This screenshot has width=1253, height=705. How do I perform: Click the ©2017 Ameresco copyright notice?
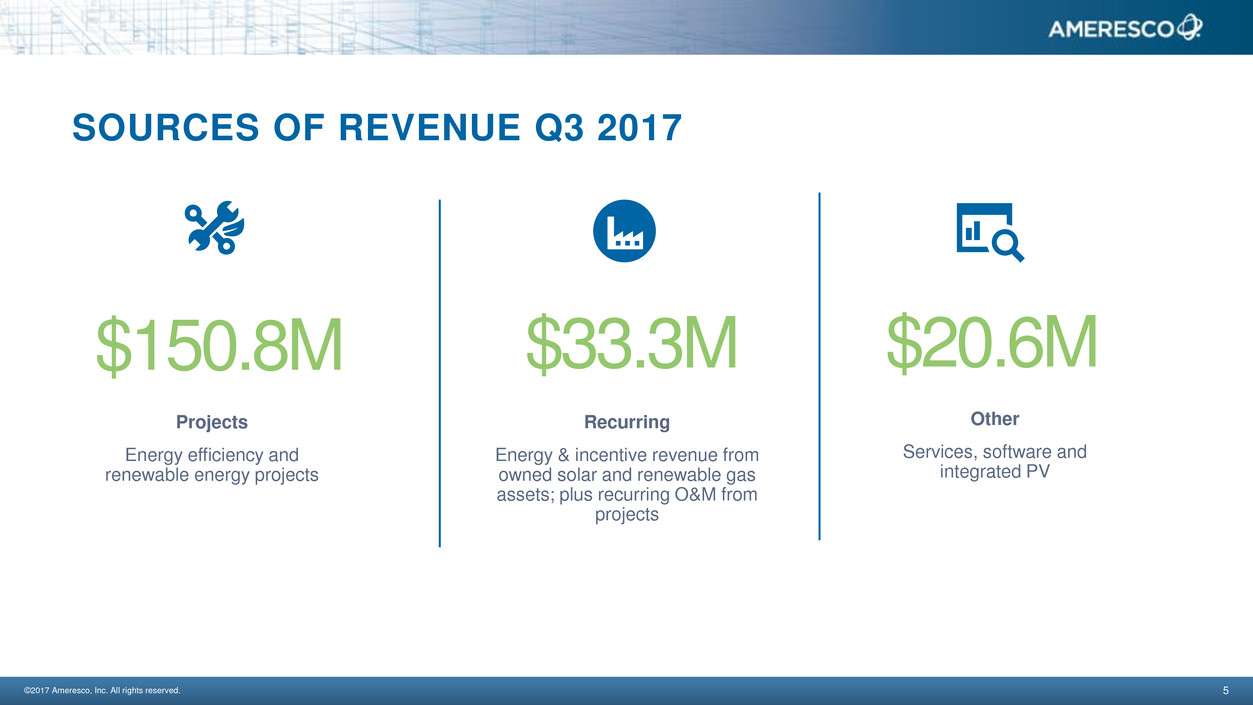coord(102,690)
